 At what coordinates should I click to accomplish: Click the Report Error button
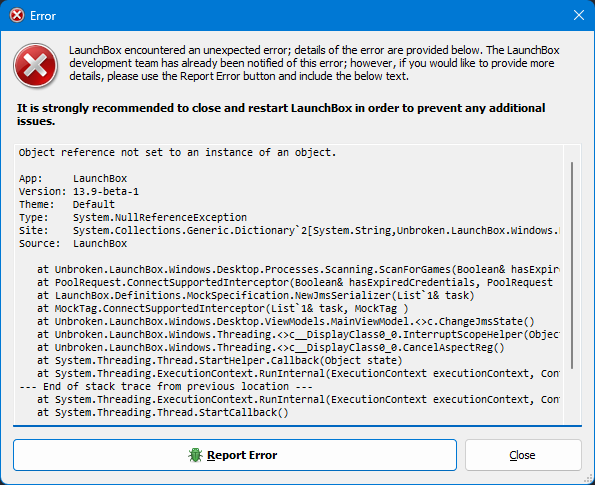tap(235, 455)
